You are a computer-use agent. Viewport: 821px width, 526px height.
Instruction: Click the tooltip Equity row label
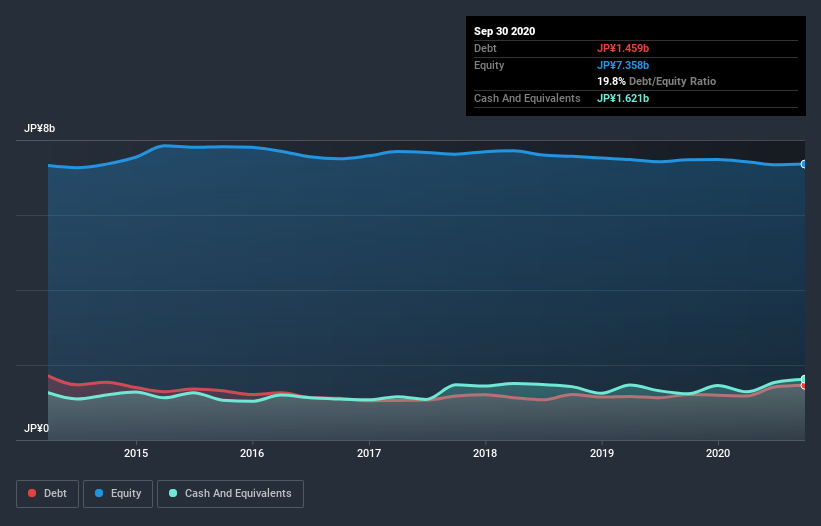pyautogui.click(x=489, y=65)
